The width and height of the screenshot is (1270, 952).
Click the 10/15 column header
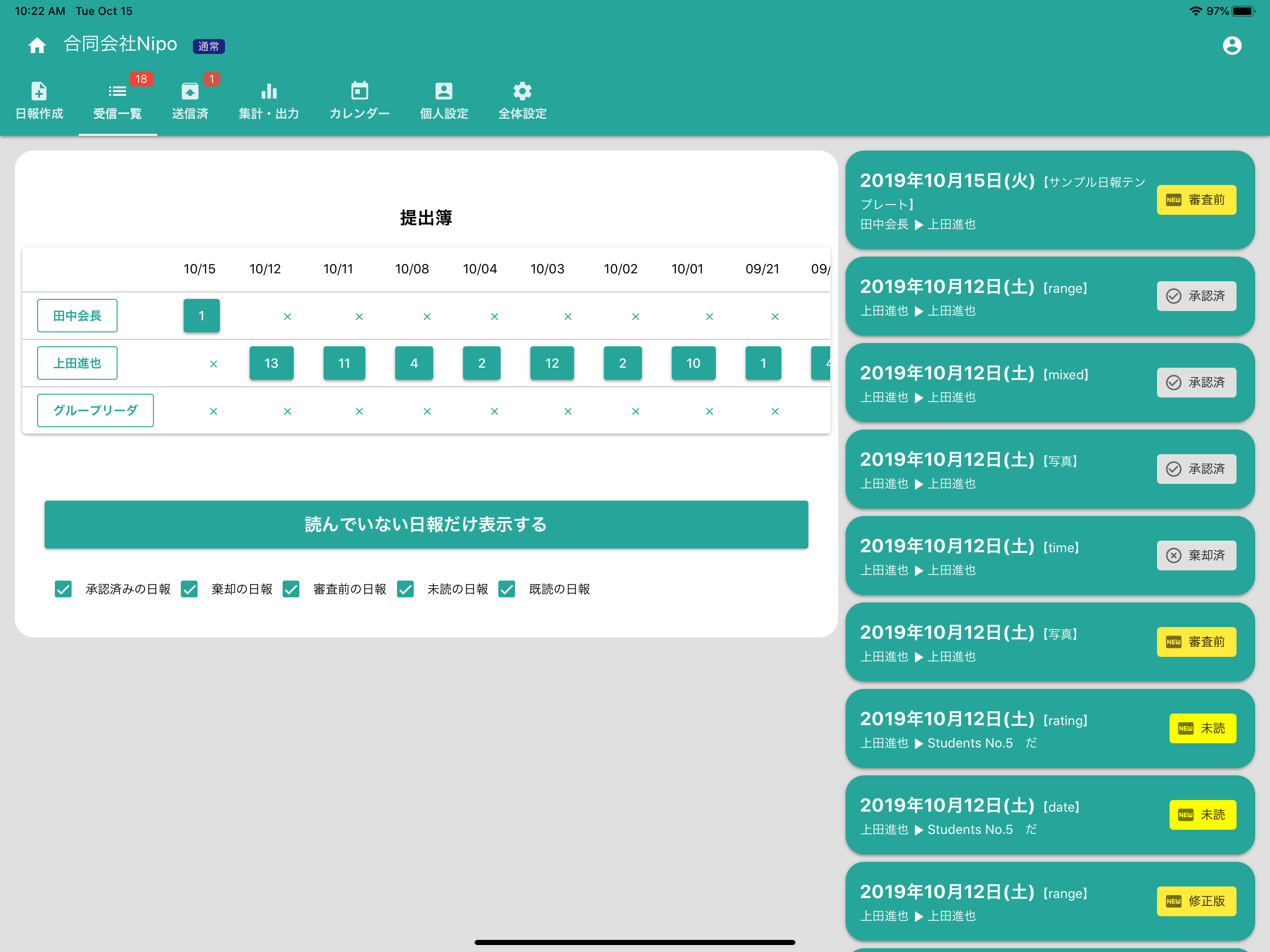point(199,269)
